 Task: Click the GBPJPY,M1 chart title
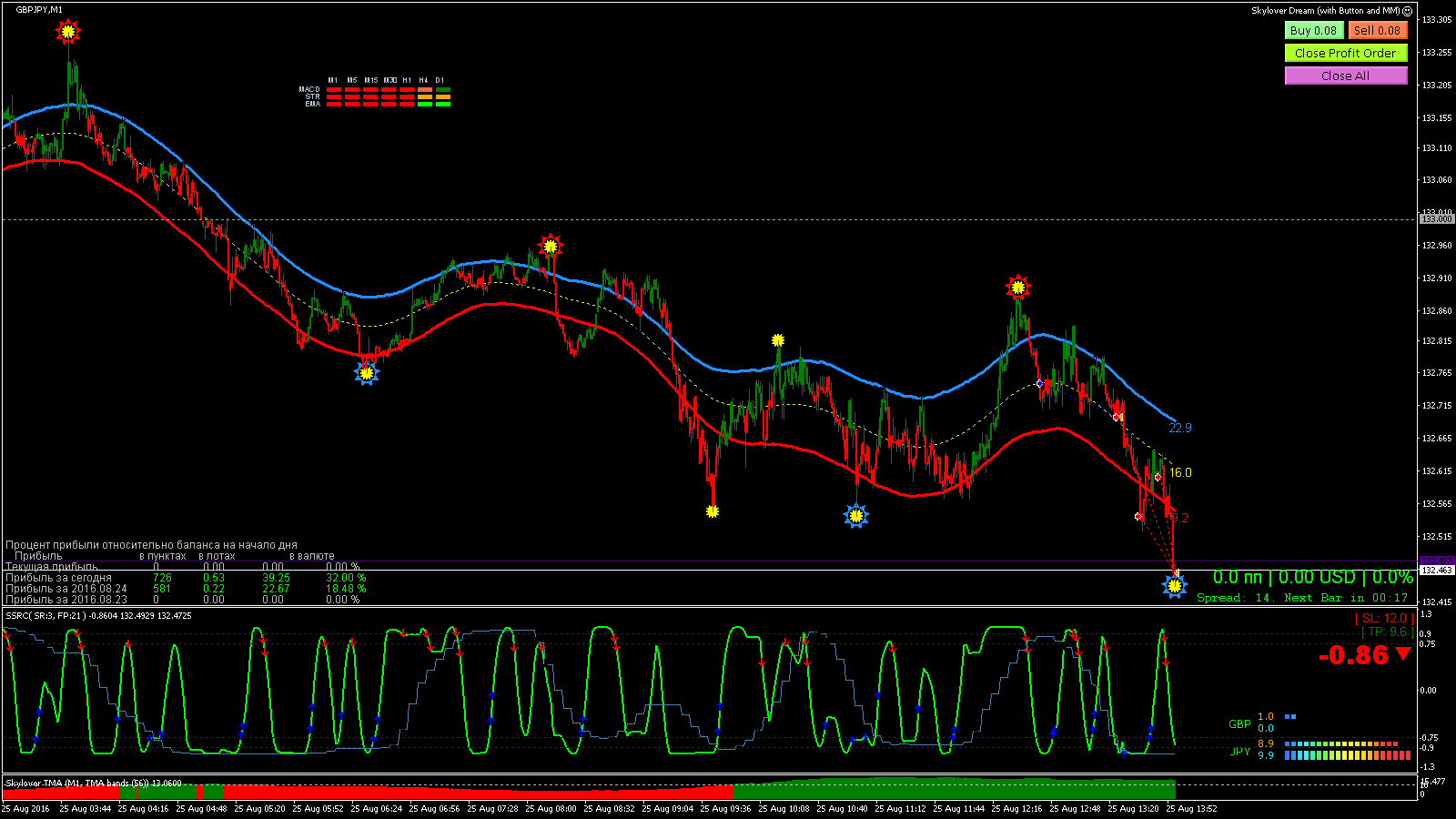click(40, 9)
